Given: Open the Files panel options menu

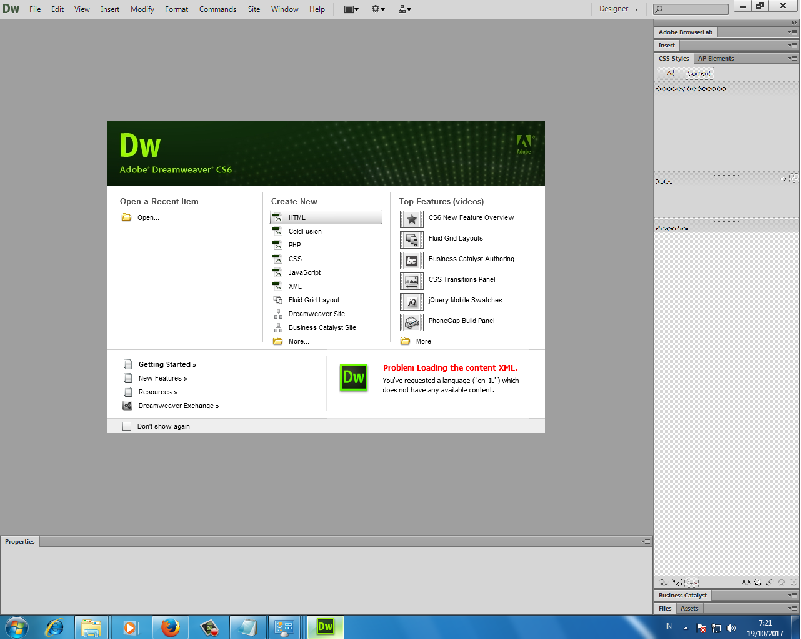Looking at the screenshot, I should (x=792, y=608).
